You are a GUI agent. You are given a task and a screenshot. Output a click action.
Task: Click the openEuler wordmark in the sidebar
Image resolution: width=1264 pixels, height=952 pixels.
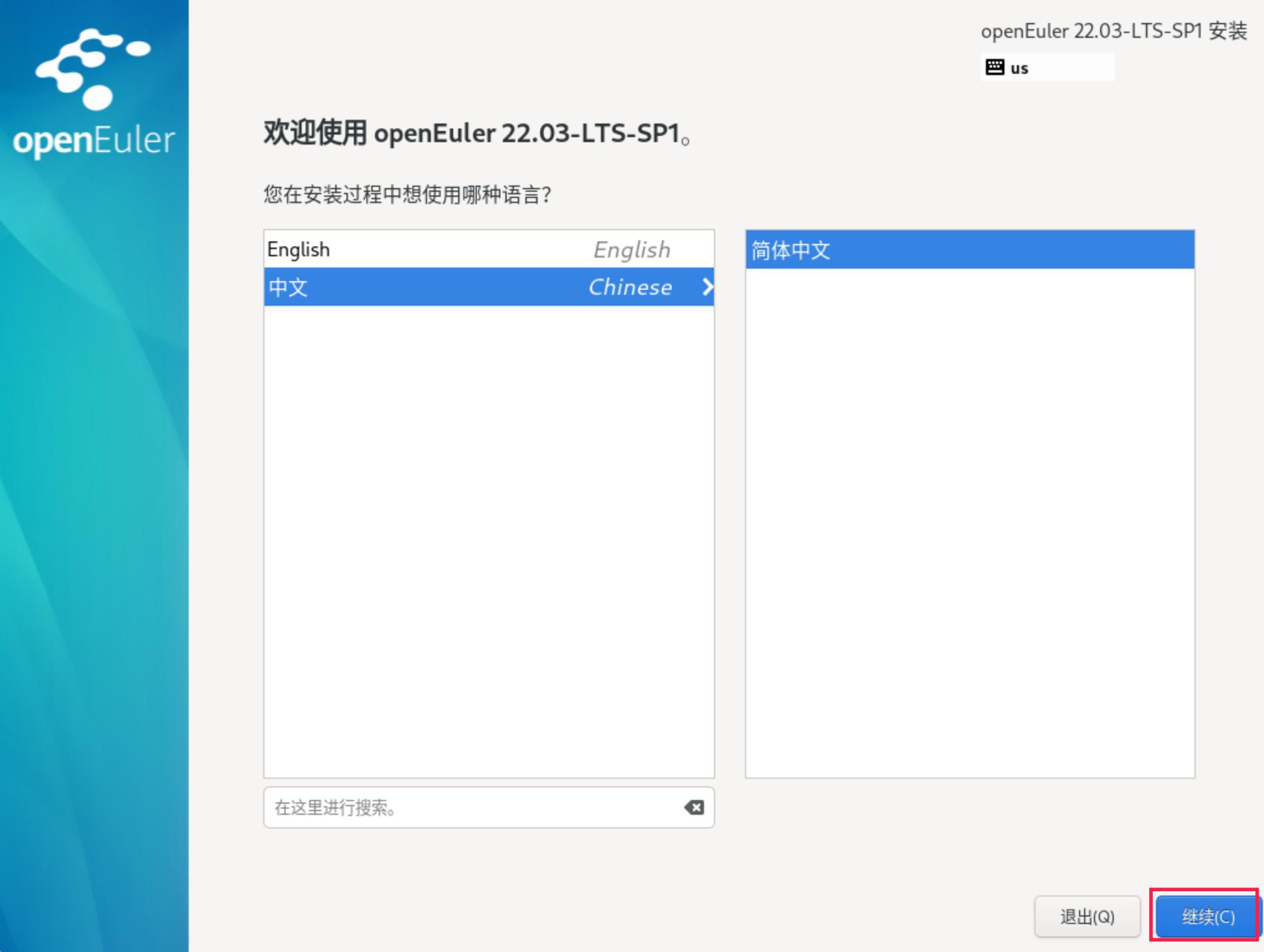[94, 141]
